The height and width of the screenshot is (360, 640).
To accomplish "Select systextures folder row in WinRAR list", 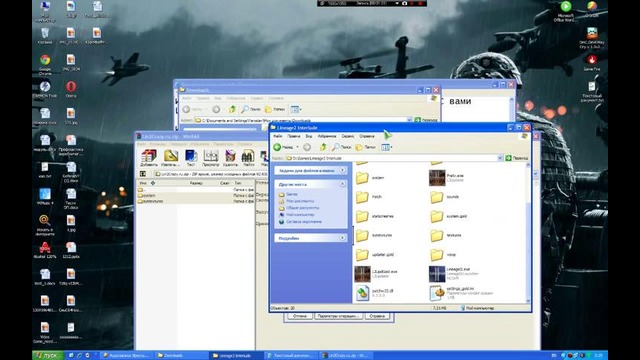I will click(196, 201).
